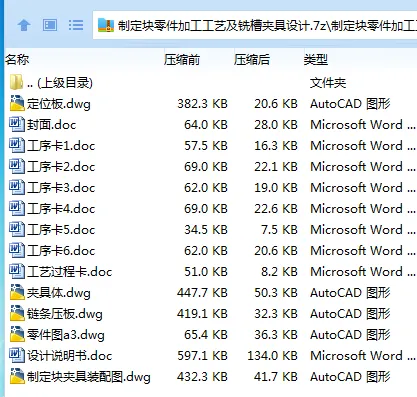Screen dimensions: 417x397
Task: Select the 封面.doc Word icon
Action: pos(17,124)
